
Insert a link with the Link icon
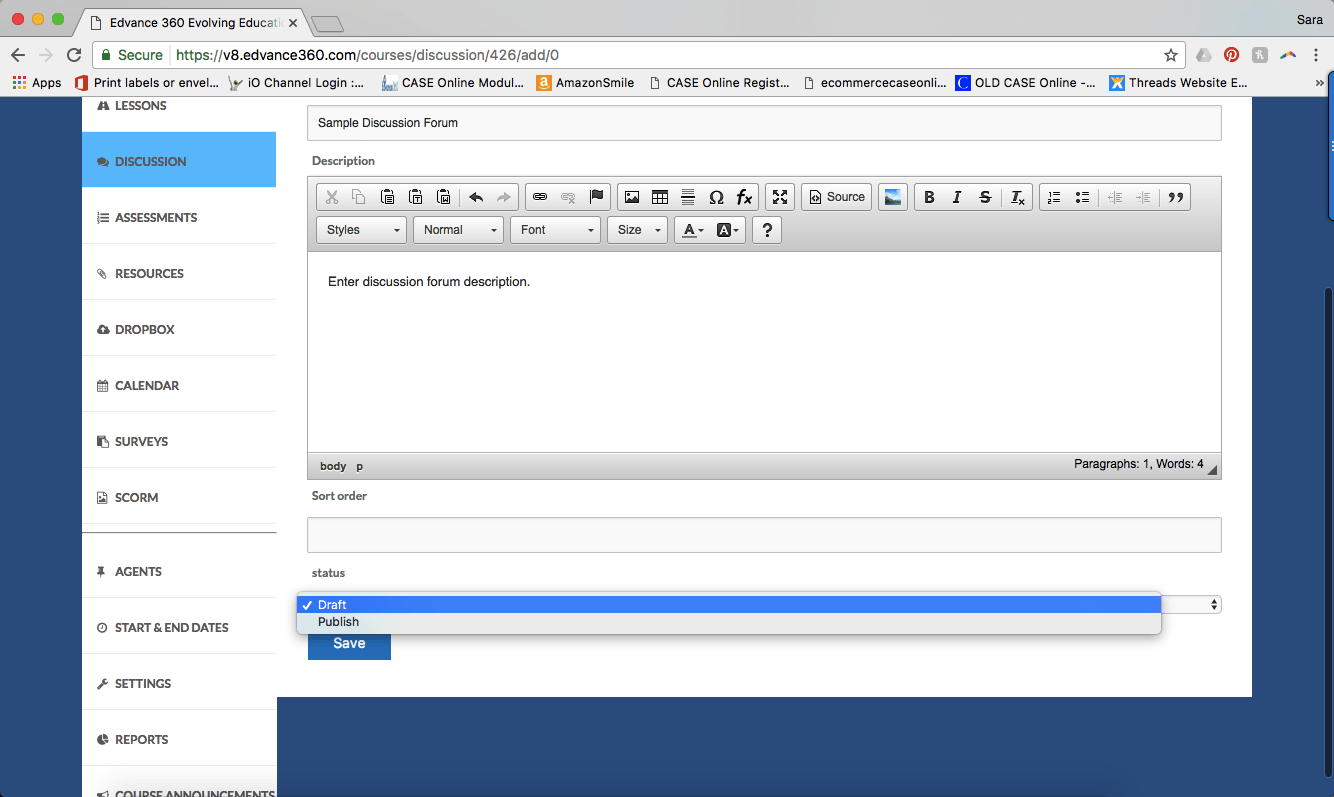[540, 197]
